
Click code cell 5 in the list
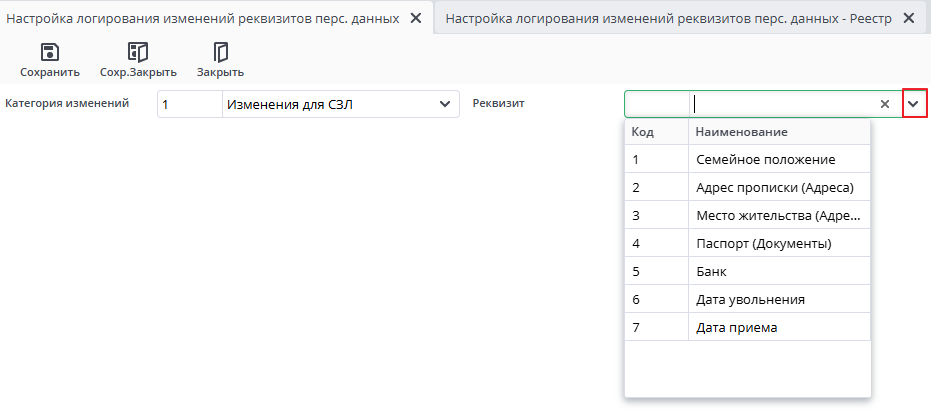pos(657,271)
